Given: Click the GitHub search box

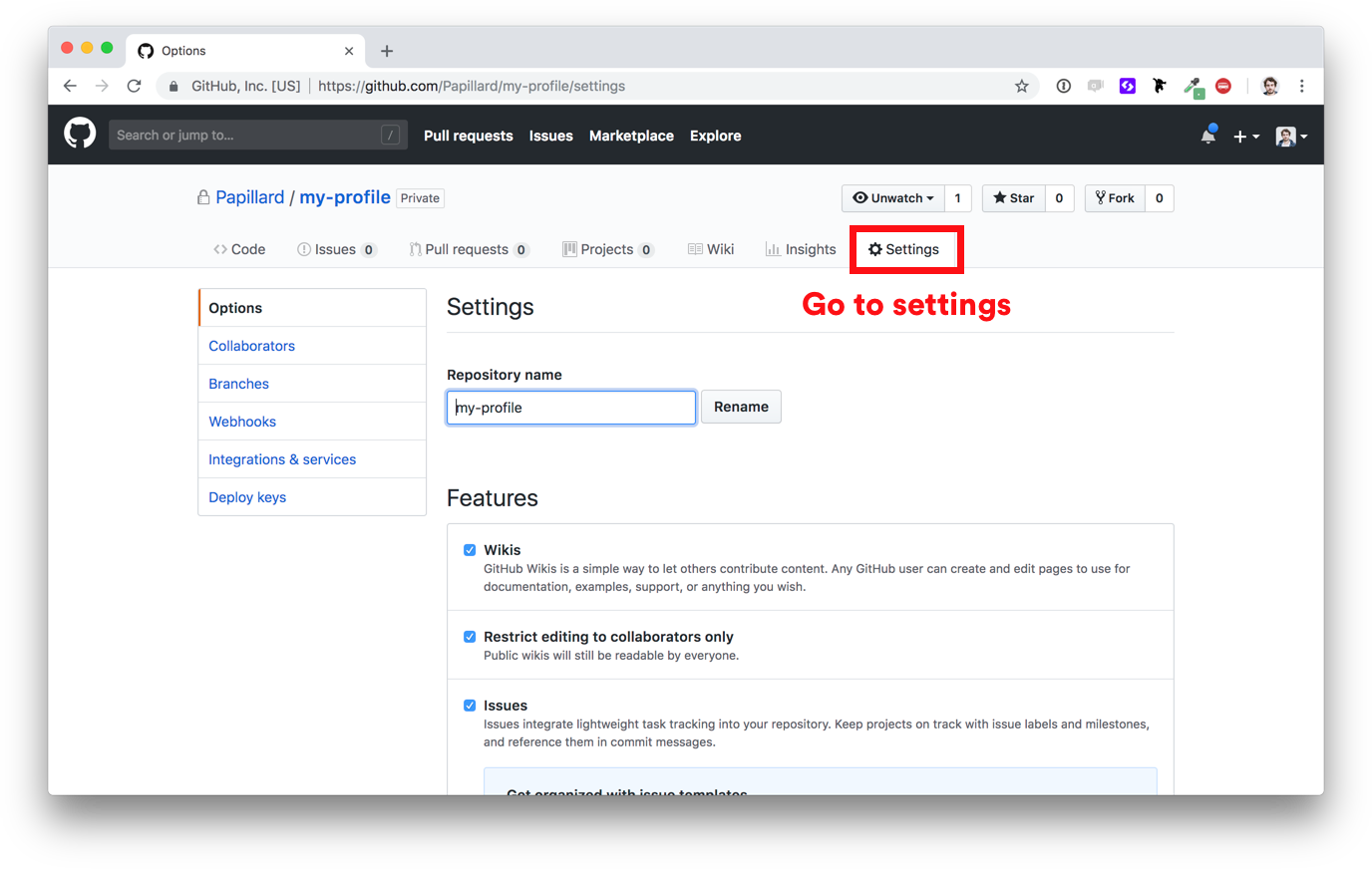Looking at the screenshot, I should pyautogui.click(x=258, y=136).
